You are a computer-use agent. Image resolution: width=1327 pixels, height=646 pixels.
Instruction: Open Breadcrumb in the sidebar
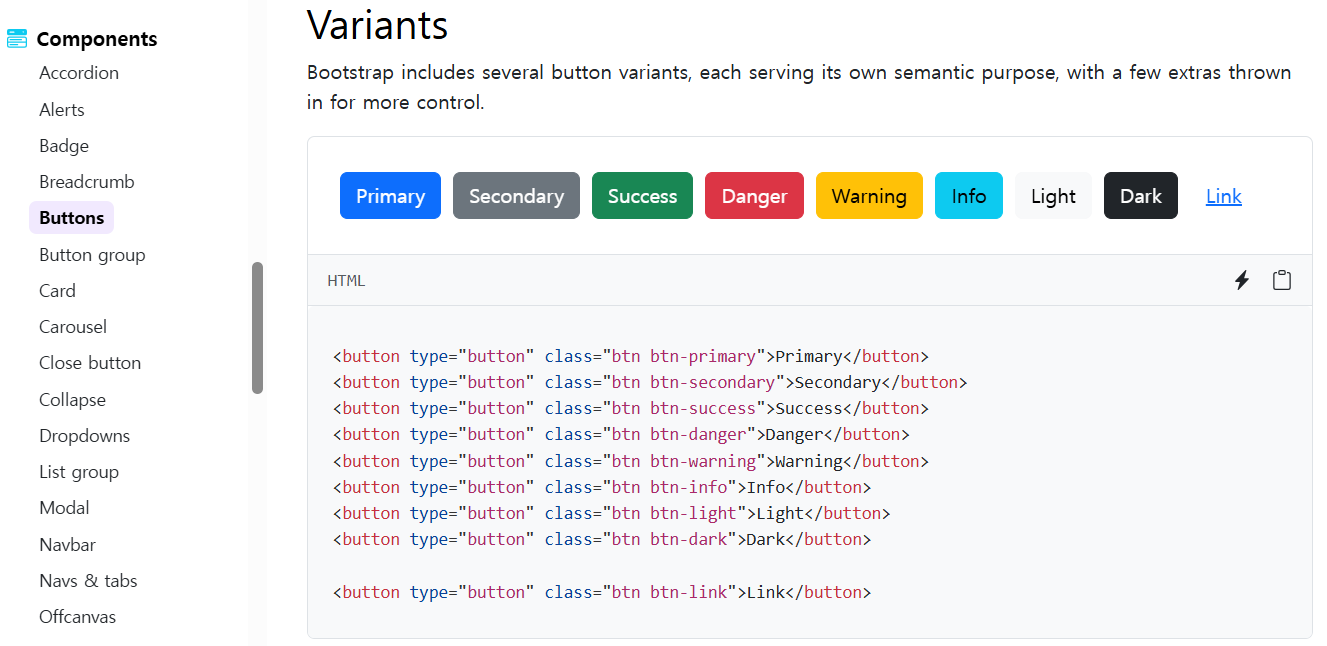click(x=87, y=182)
